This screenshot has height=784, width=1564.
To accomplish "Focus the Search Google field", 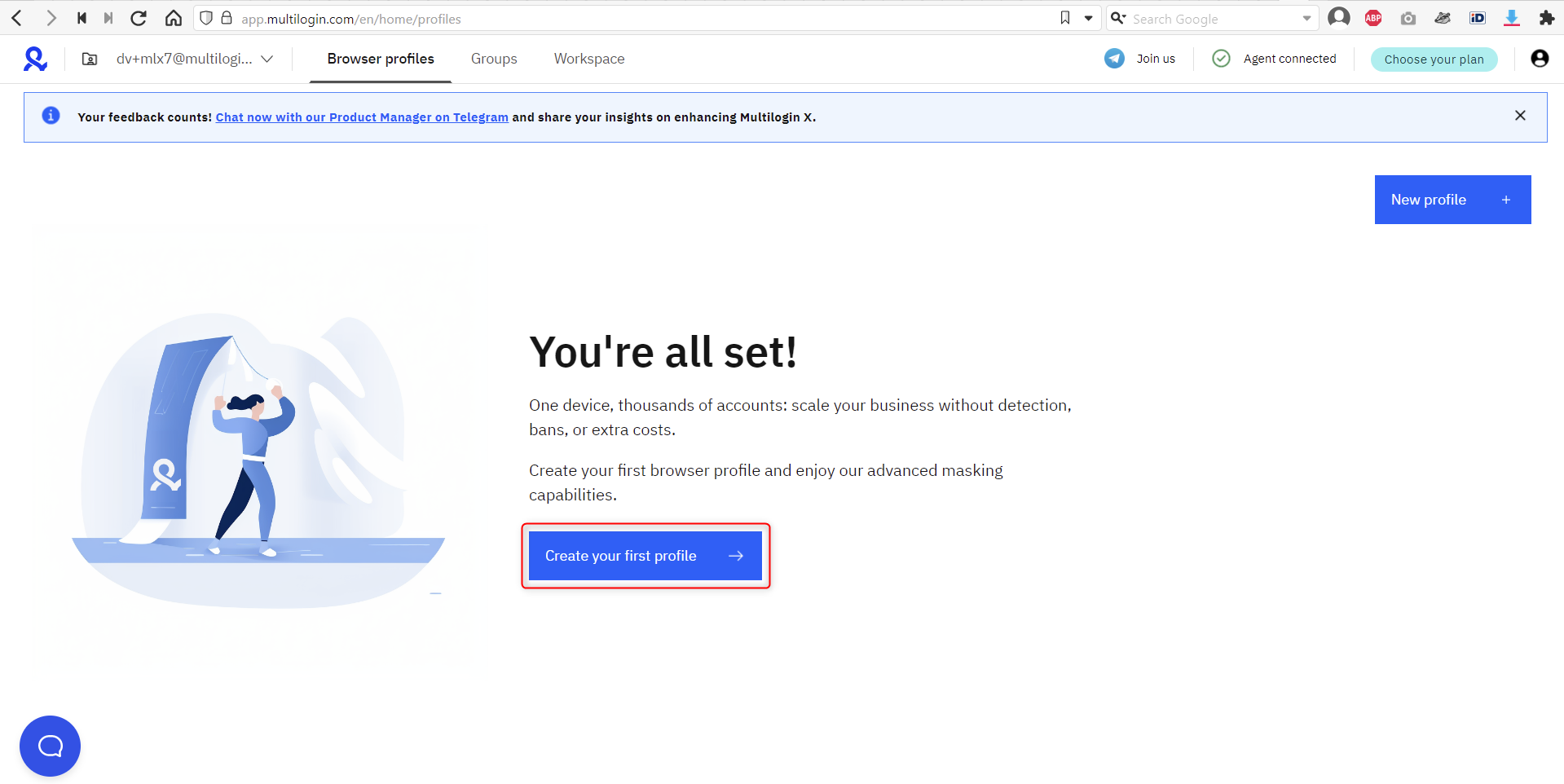I will pyautogui.click(x=1213, y=19).
